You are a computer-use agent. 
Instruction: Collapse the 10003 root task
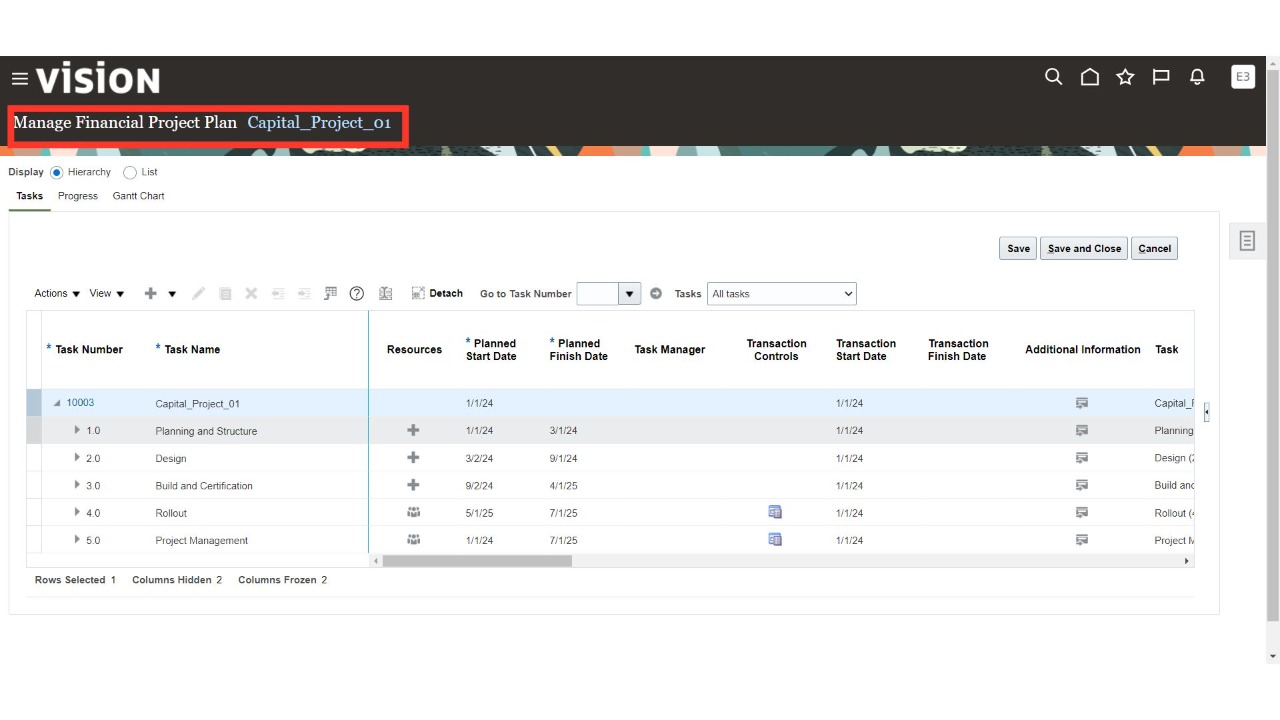57,403
